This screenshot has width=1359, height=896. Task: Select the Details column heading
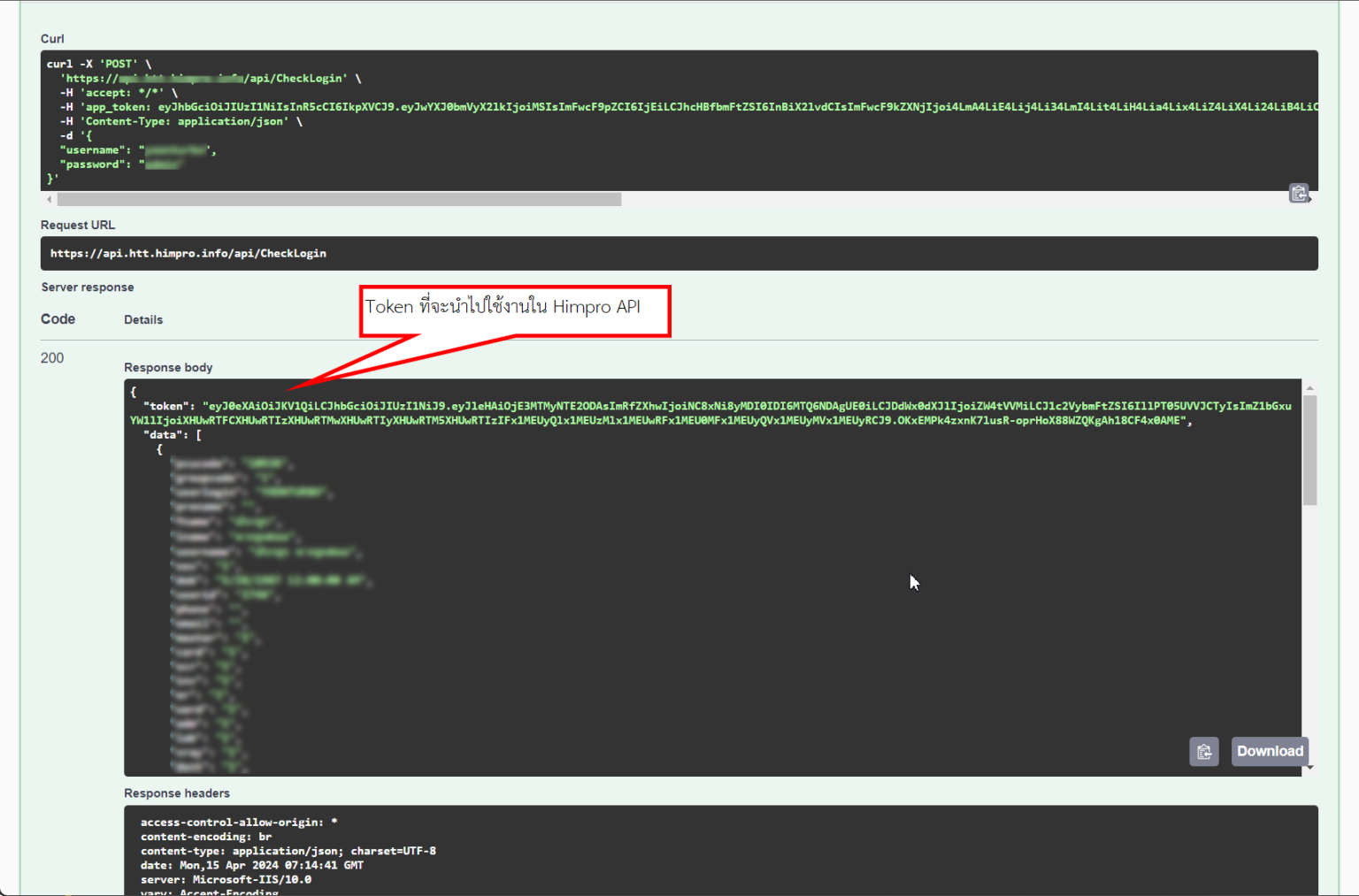(143, 318)
